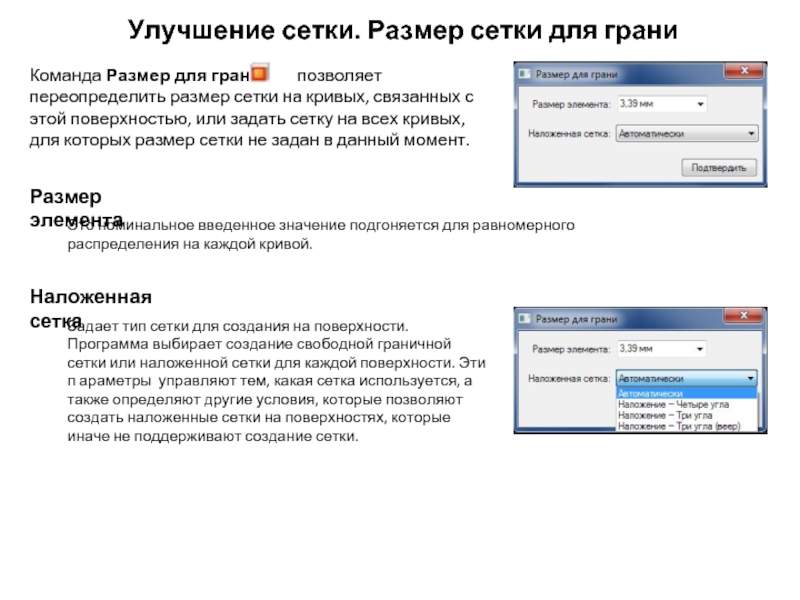Click upper dialog title Размер для грани
Image resolution: width=800 pixels, height=600 pixels.
pyautogui.click(x=577, y=74)
